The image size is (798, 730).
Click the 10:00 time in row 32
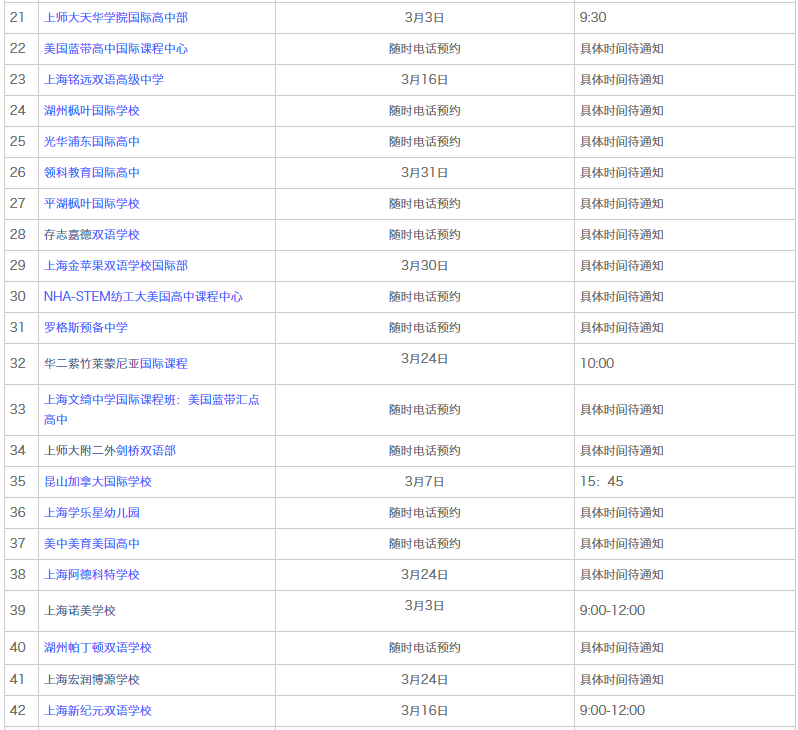pos(597,363)
